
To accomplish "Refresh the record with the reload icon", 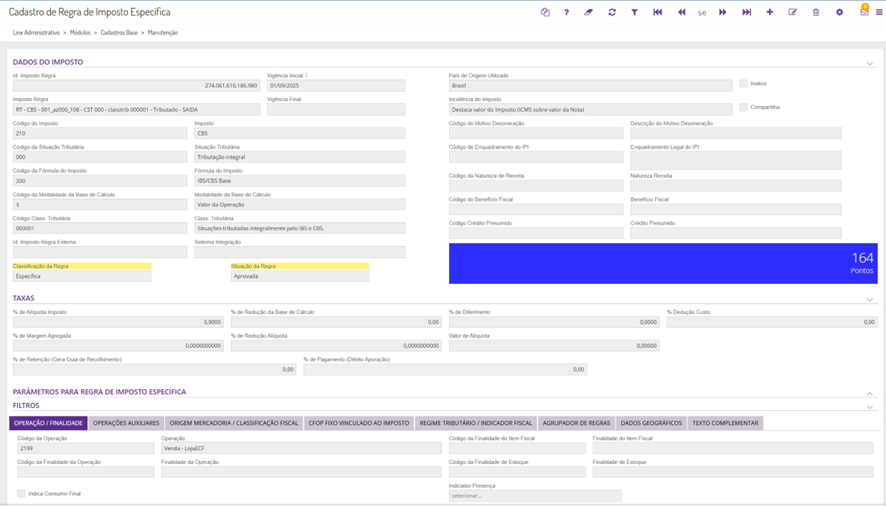I will tap(612, 12).
